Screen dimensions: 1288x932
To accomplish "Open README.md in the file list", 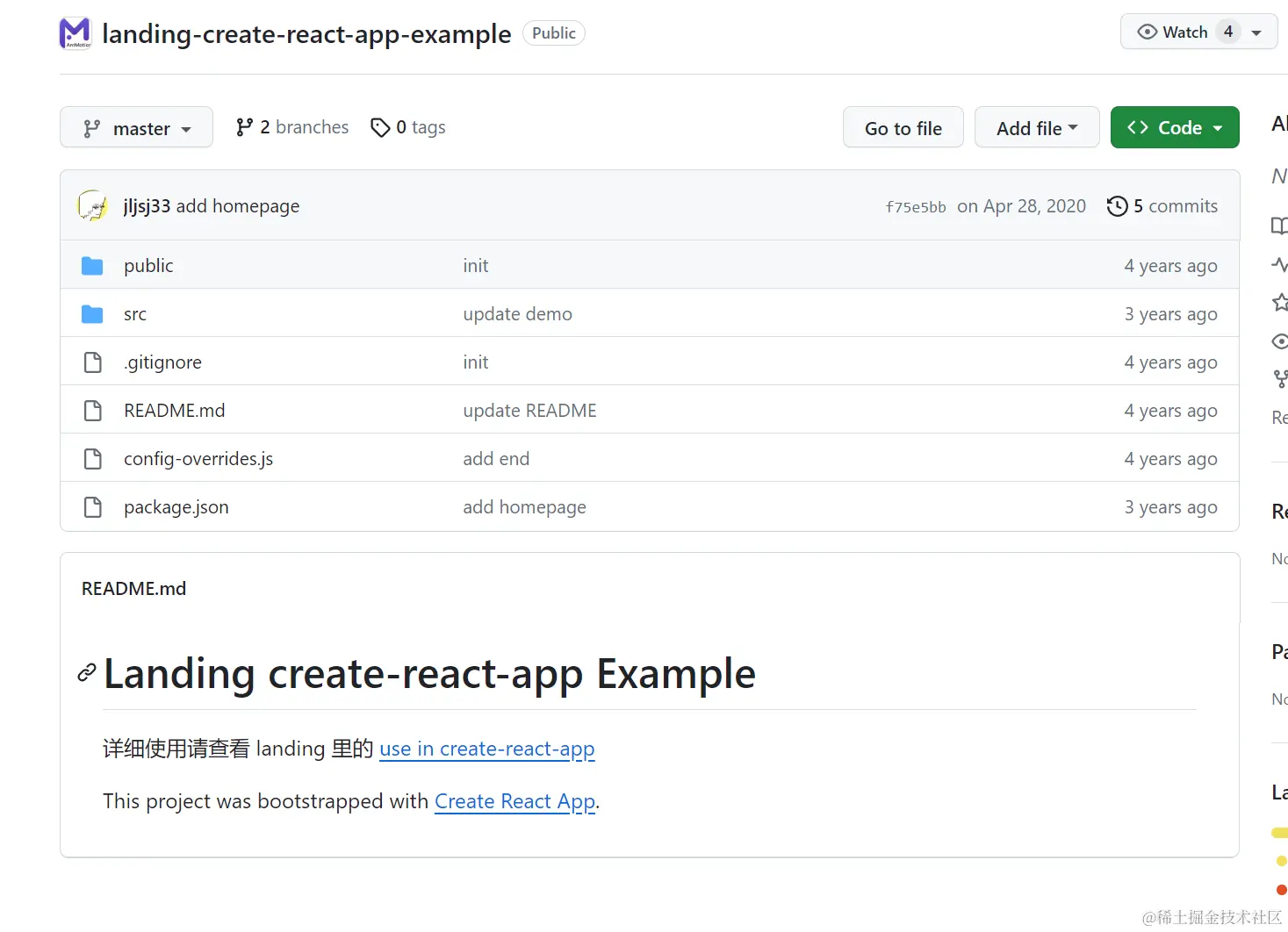I will pyautogui.click(x=175, y=411).
